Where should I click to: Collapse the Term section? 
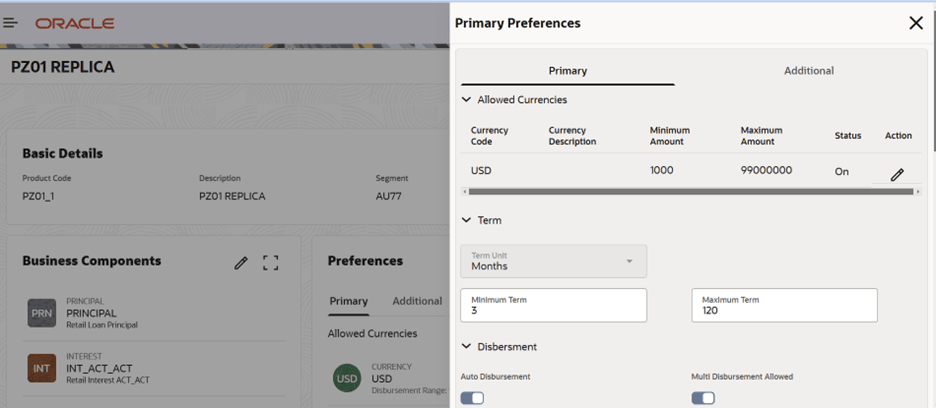click(x=466, y=220)
